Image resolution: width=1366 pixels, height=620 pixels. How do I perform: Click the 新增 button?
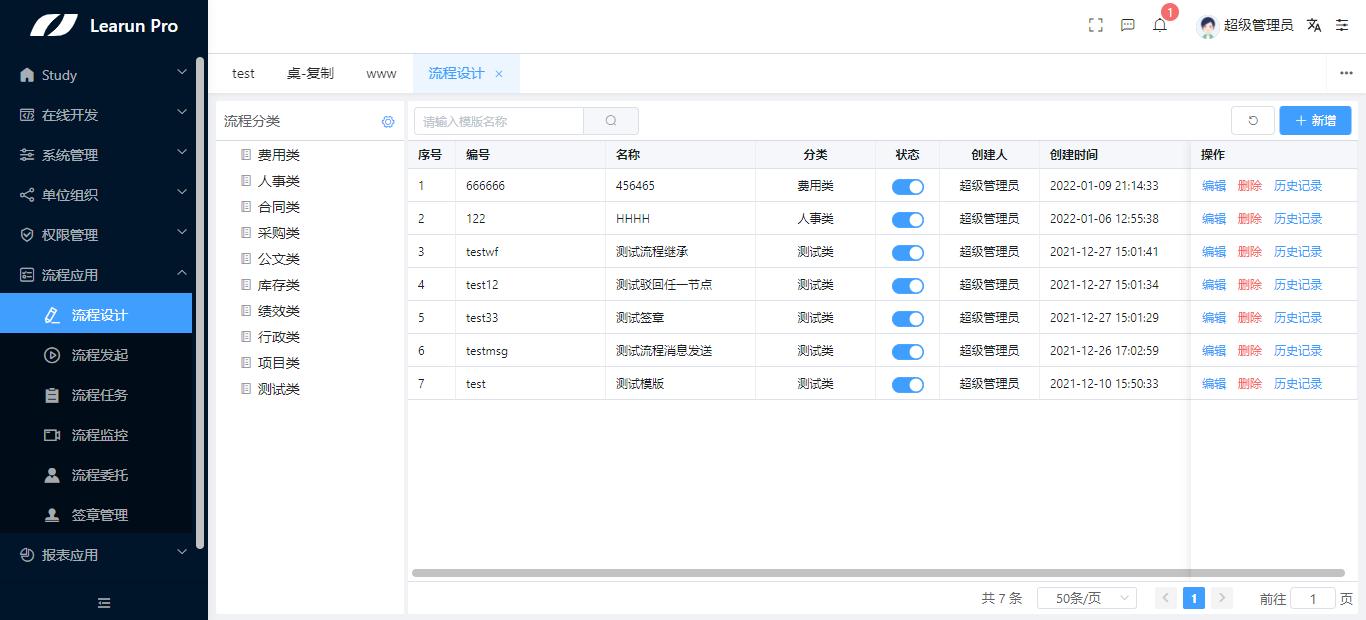(1314, 119)
